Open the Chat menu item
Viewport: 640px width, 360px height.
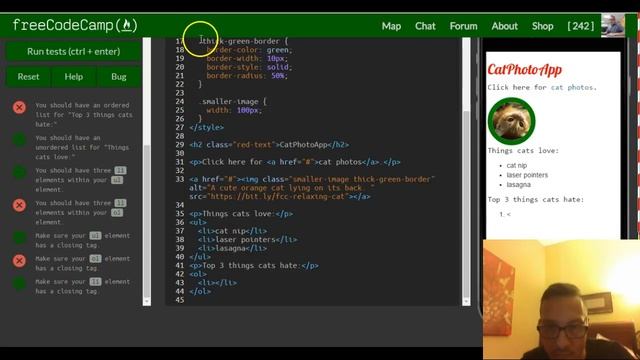[425, 26]
